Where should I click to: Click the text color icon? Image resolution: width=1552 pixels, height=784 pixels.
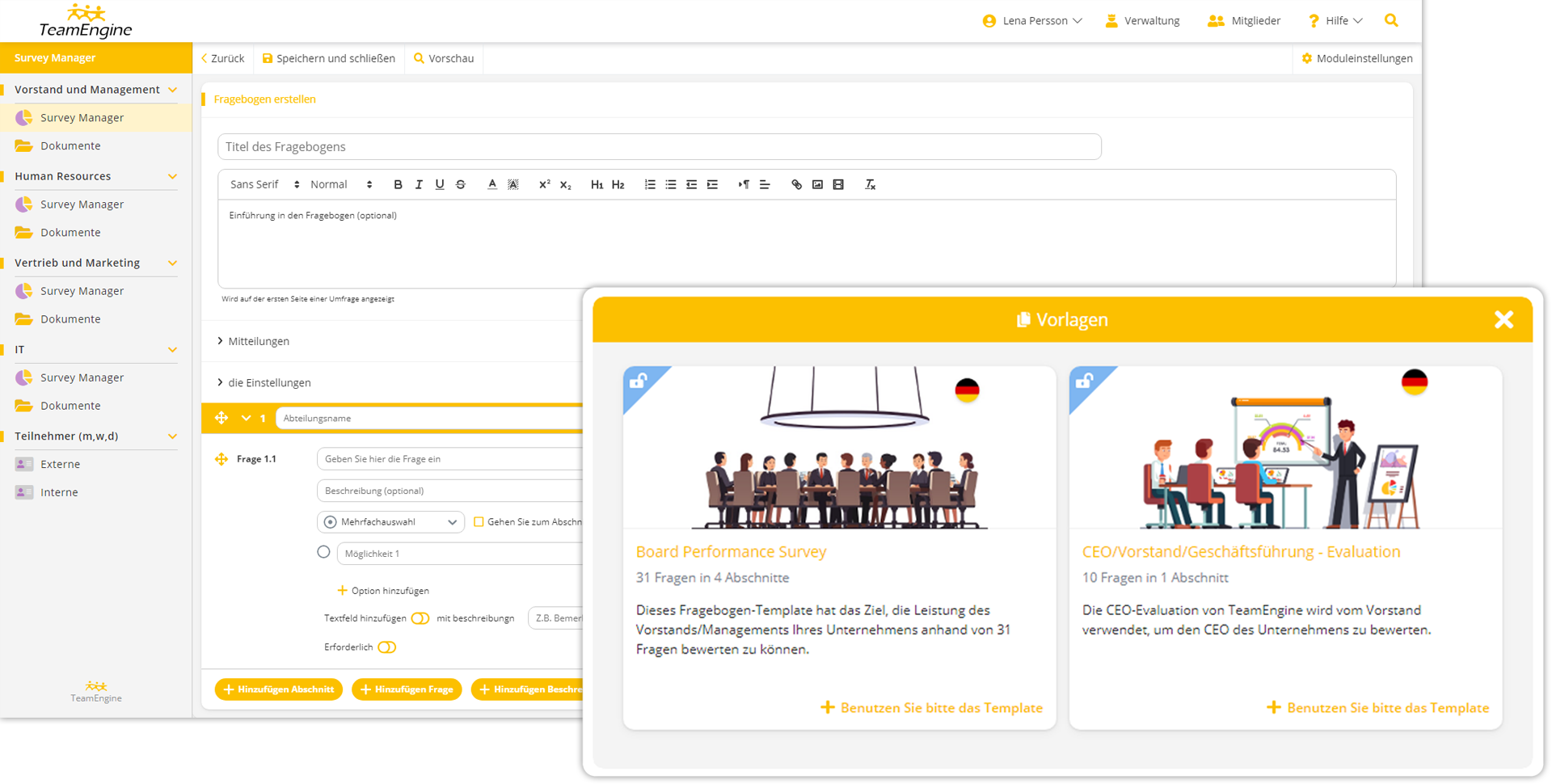click(x=491, y=185)
